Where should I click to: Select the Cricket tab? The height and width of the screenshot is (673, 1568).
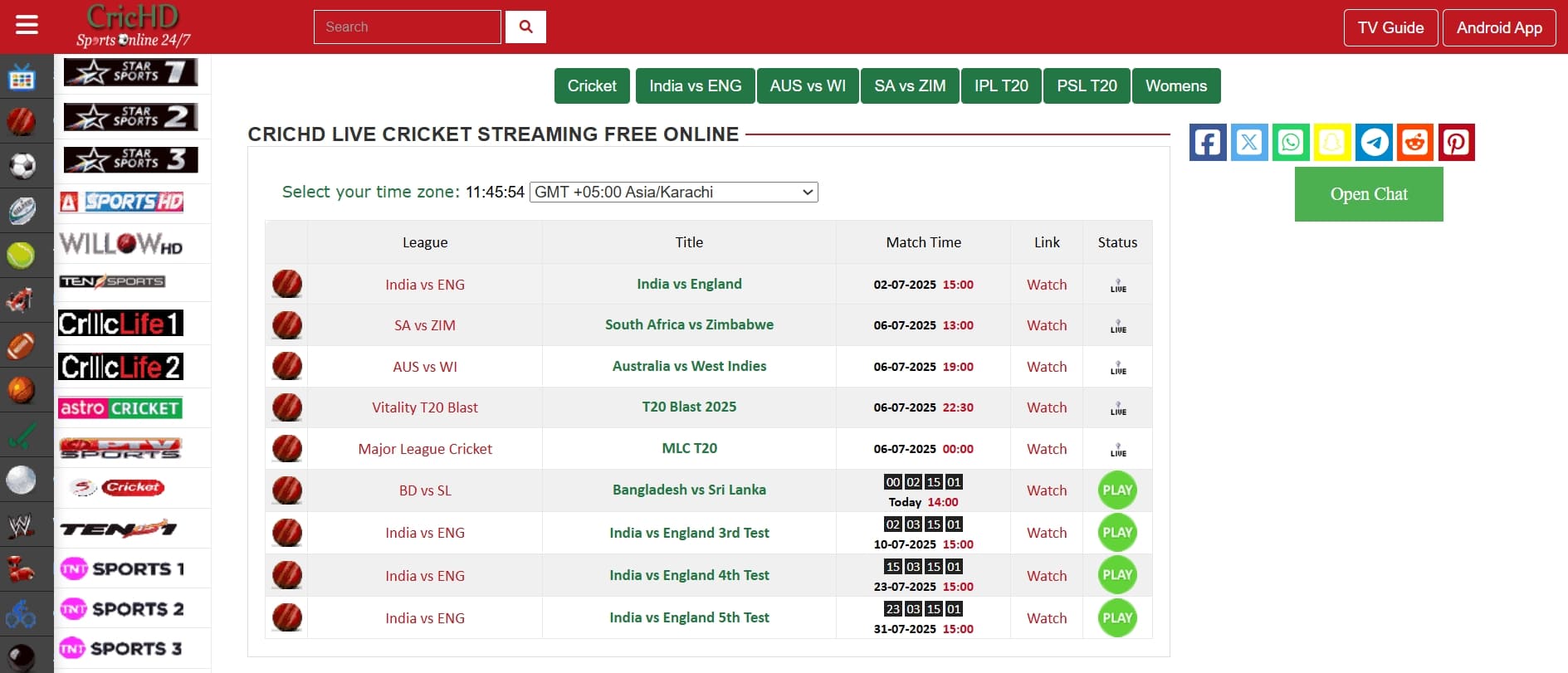coord(592,85)
